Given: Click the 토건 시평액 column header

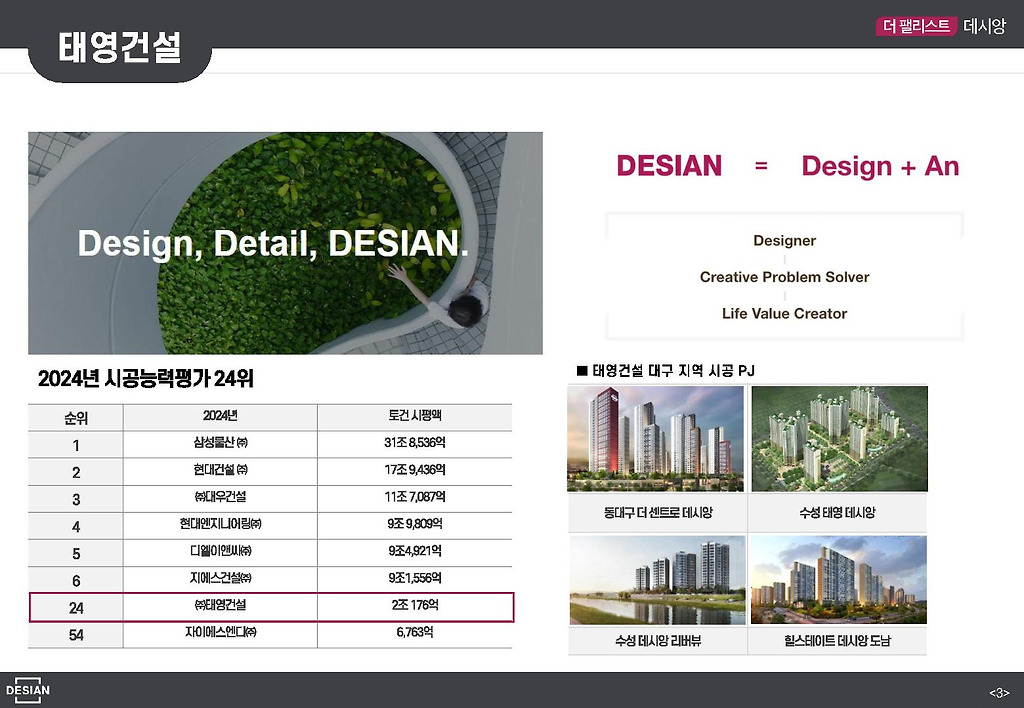Looking at the screenshot, I should pos(415,415).
